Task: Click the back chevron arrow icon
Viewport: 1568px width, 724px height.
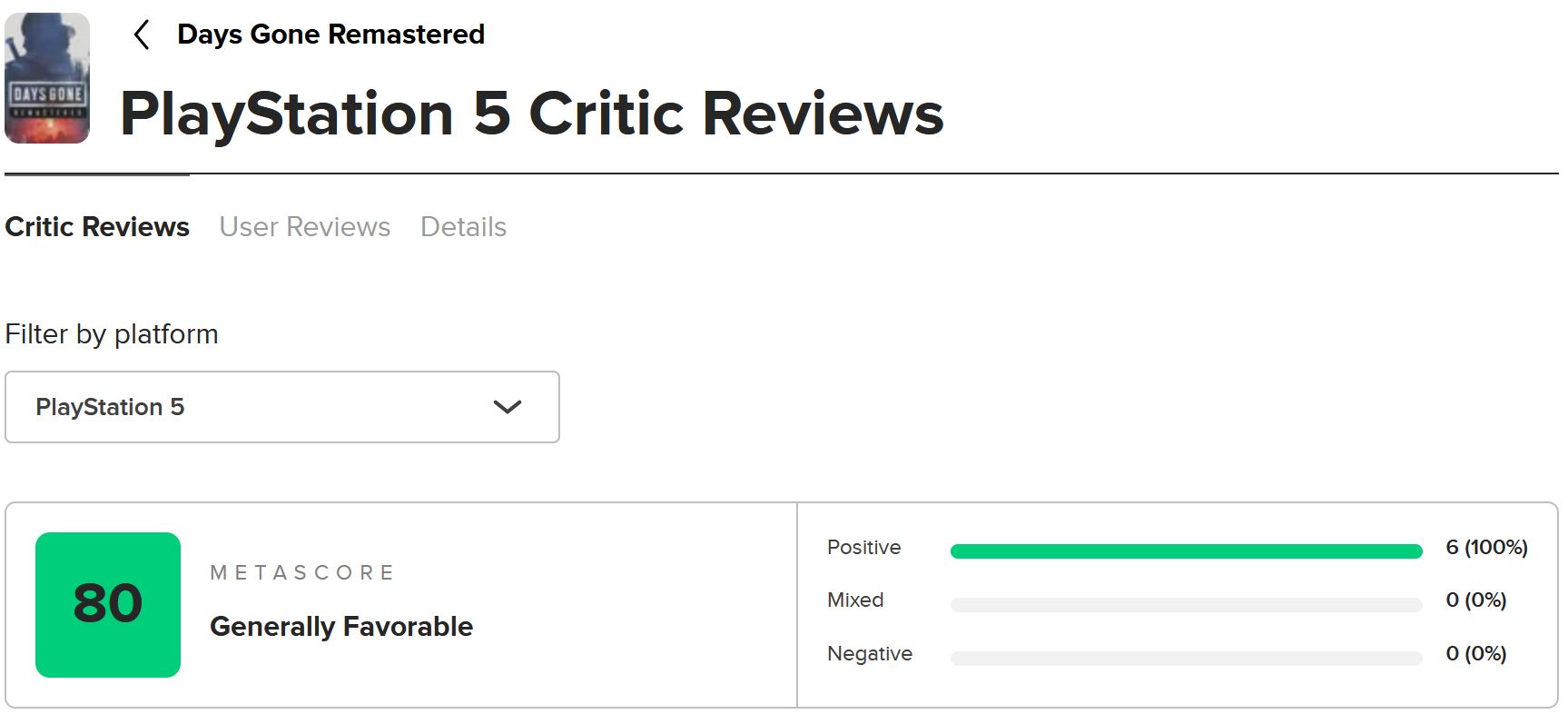Action: pos(141,35)
